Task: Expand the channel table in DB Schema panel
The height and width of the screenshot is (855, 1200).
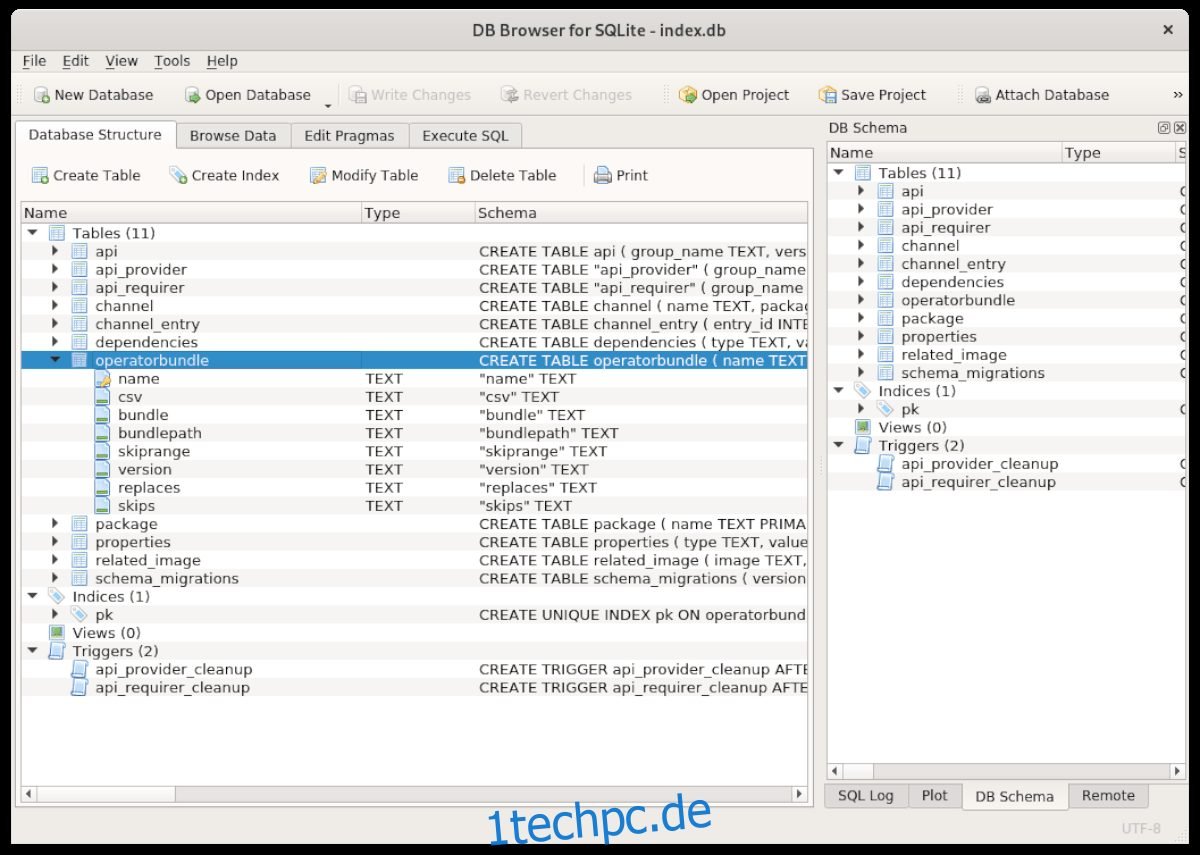Action: point(862,245)
